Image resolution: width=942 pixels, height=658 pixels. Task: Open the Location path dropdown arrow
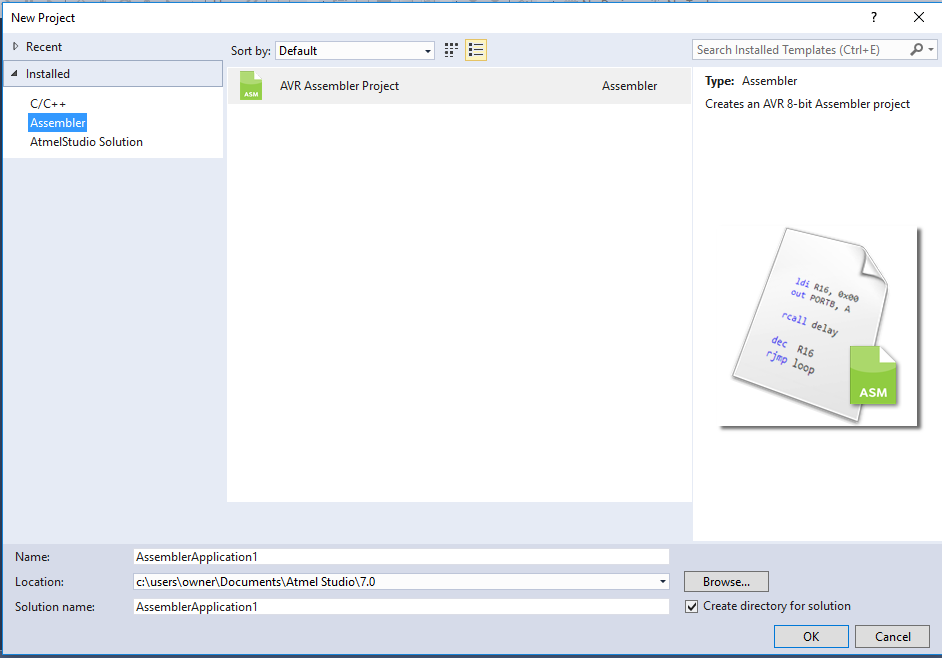pos(663,582)
